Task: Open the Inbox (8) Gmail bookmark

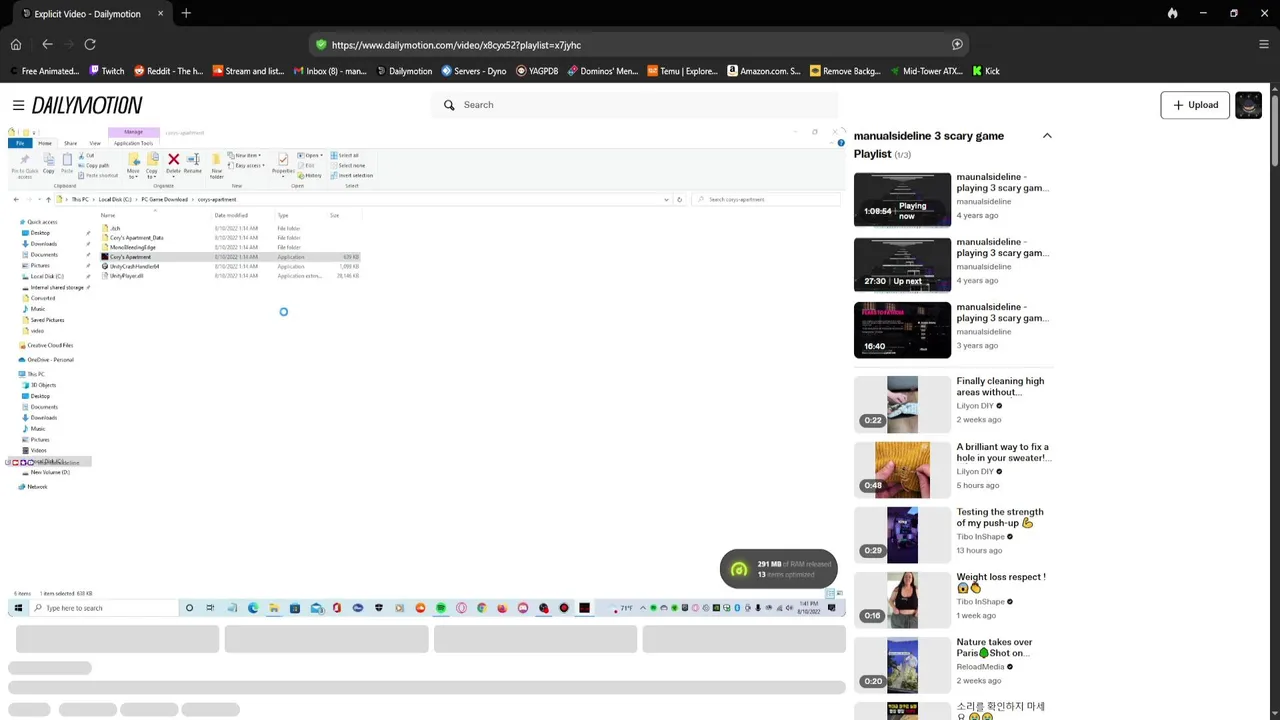Action: tap(330, 71)
